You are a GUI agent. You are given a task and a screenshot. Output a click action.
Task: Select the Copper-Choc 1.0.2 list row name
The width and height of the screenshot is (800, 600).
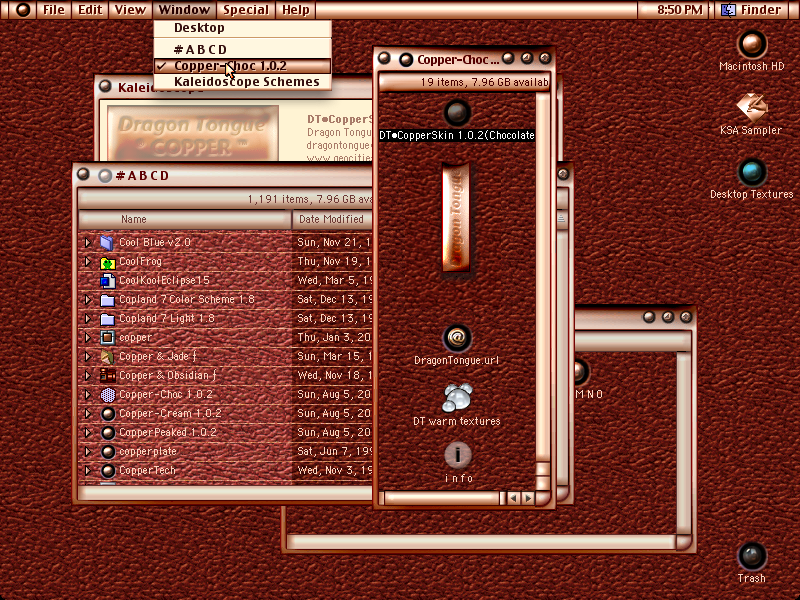coord(166,394)
